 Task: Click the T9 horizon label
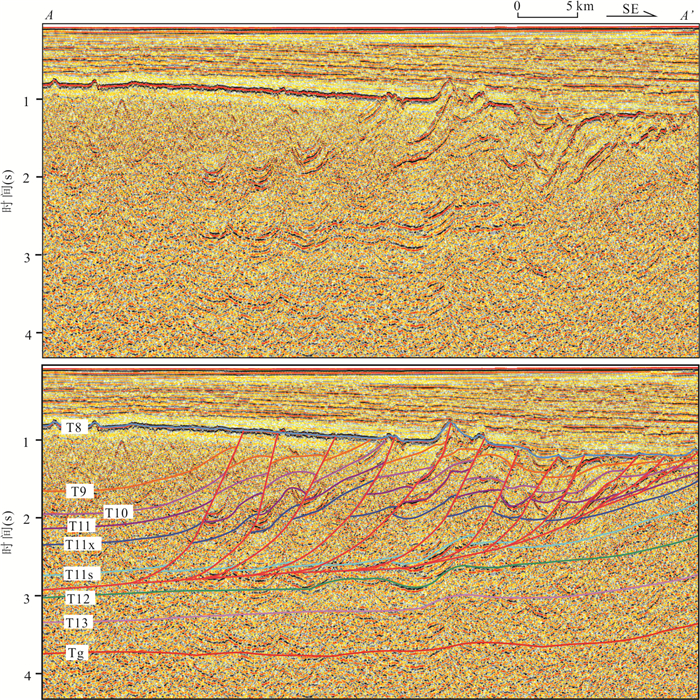[x=79, y=492]
